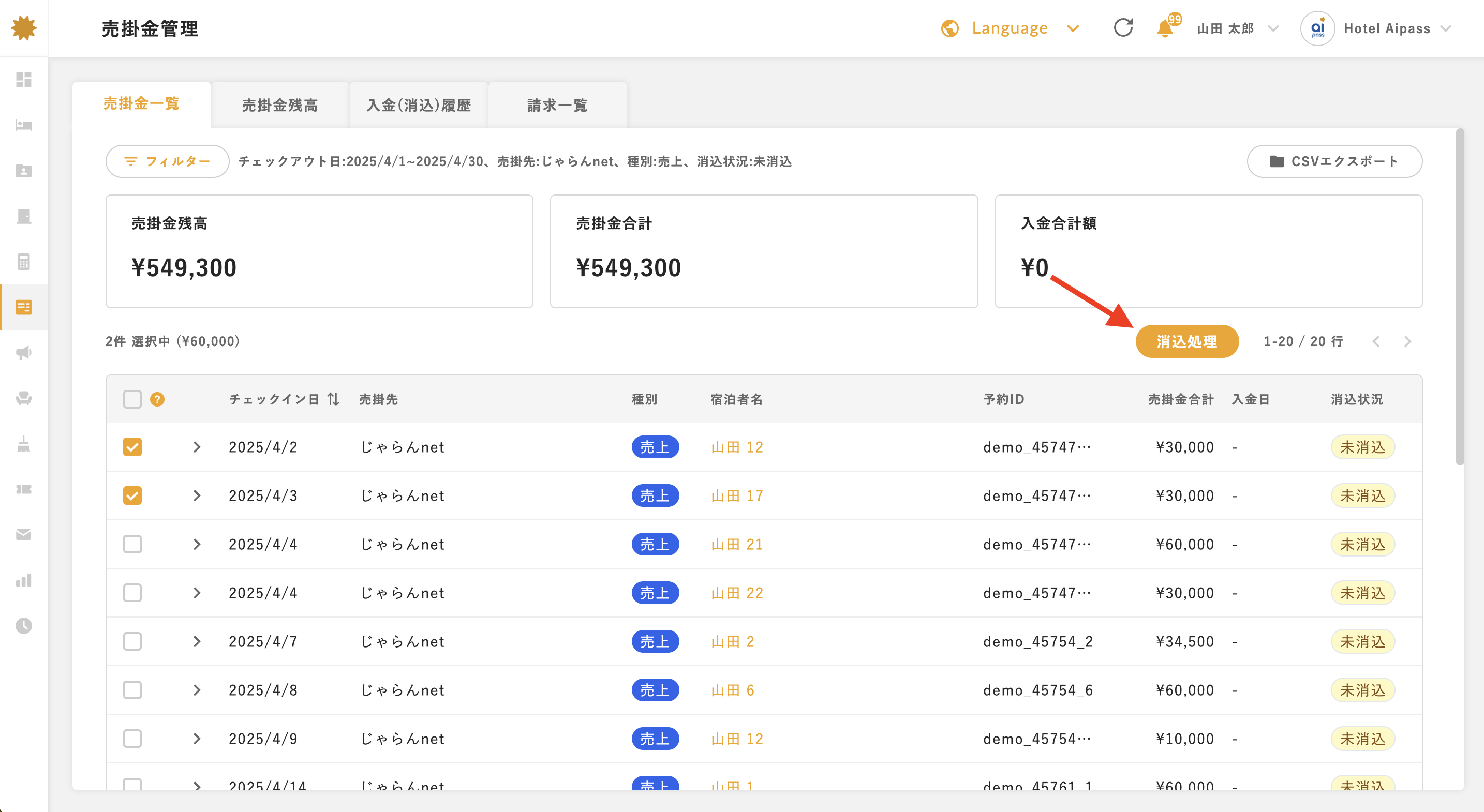Uncheck the 2025/4/3 山田 17 row checkbox
The height and width of the screenshot is (812, 1484).
(132, 495)
